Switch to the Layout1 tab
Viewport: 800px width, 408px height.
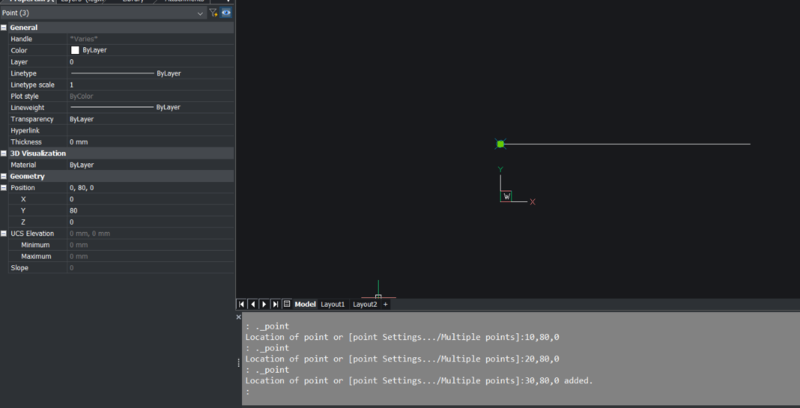pyautogui.click(x=332, y=304)
